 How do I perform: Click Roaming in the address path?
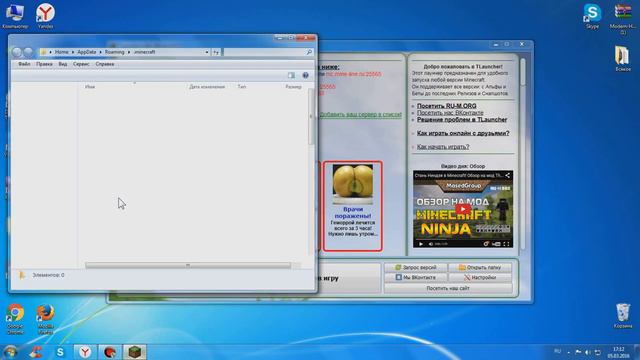(x=114, y=52)
